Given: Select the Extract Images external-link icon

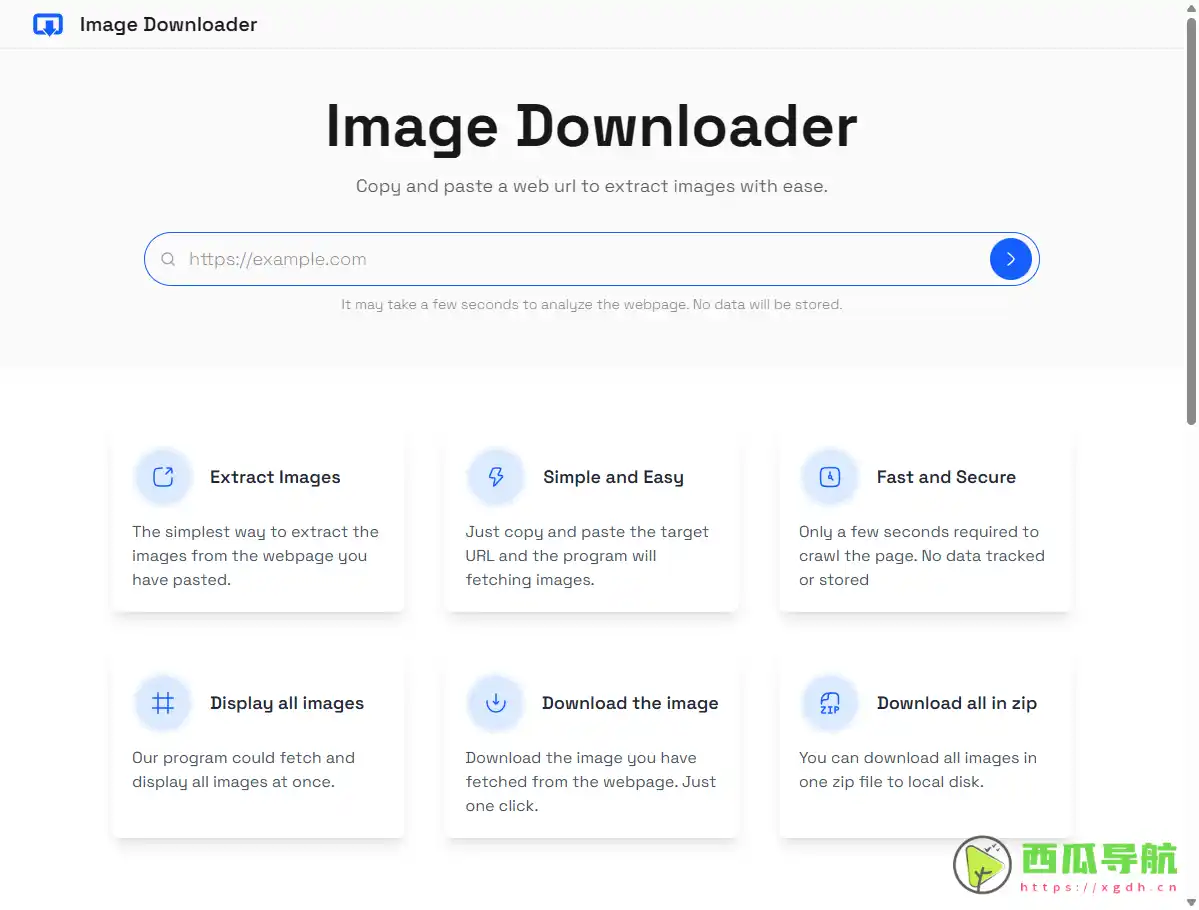Looking at the screenshot, I should pyautogui.click(x=162, y=477).
